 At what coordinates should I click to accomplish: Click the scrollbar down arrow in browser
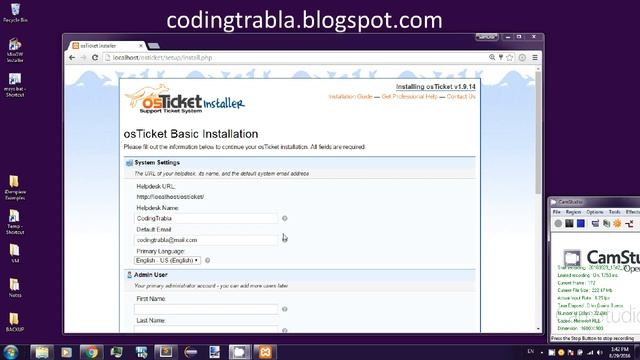coord(538,329)
